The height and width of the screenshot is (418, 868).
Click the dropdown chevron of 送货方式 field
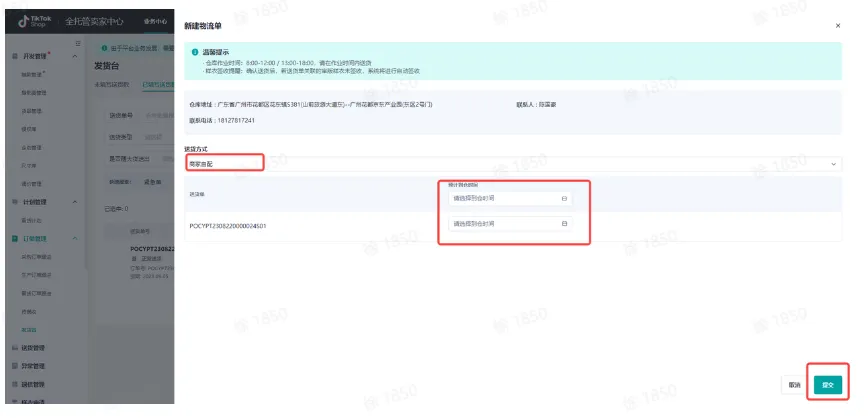pos(834,164)
